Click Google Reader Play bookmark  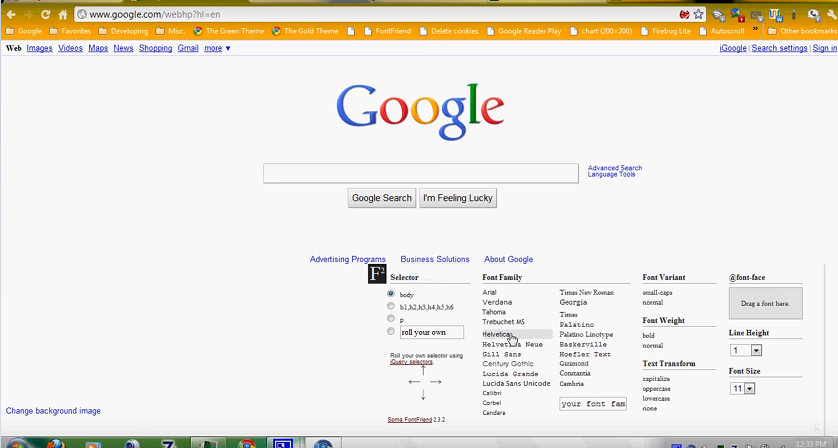[524, 31]
